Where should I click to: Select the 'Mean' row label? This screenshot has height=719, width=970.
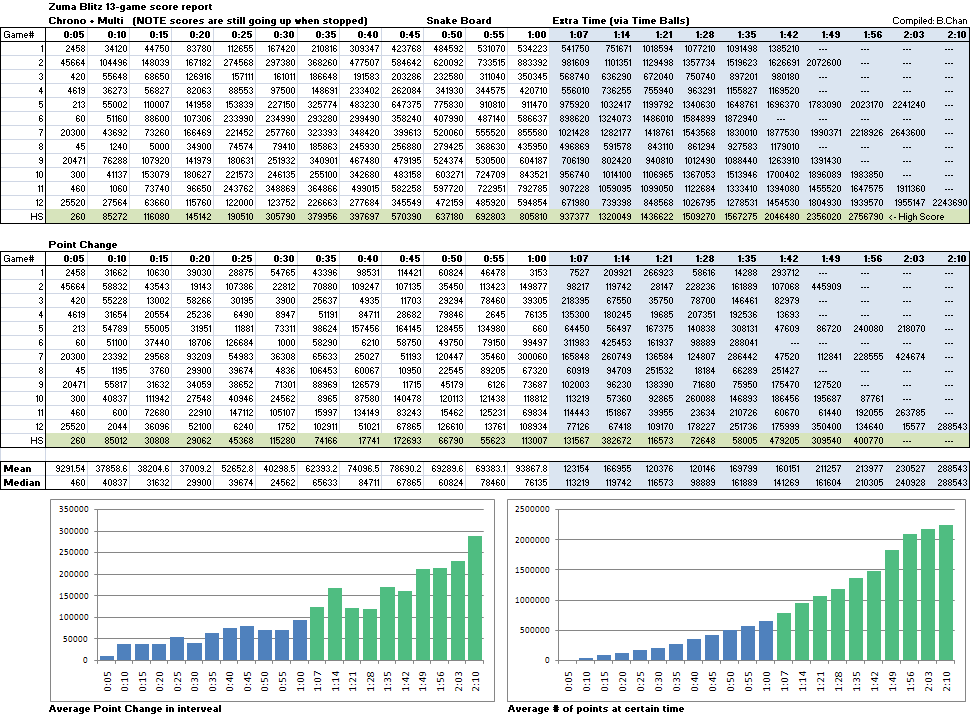point(17,468)
